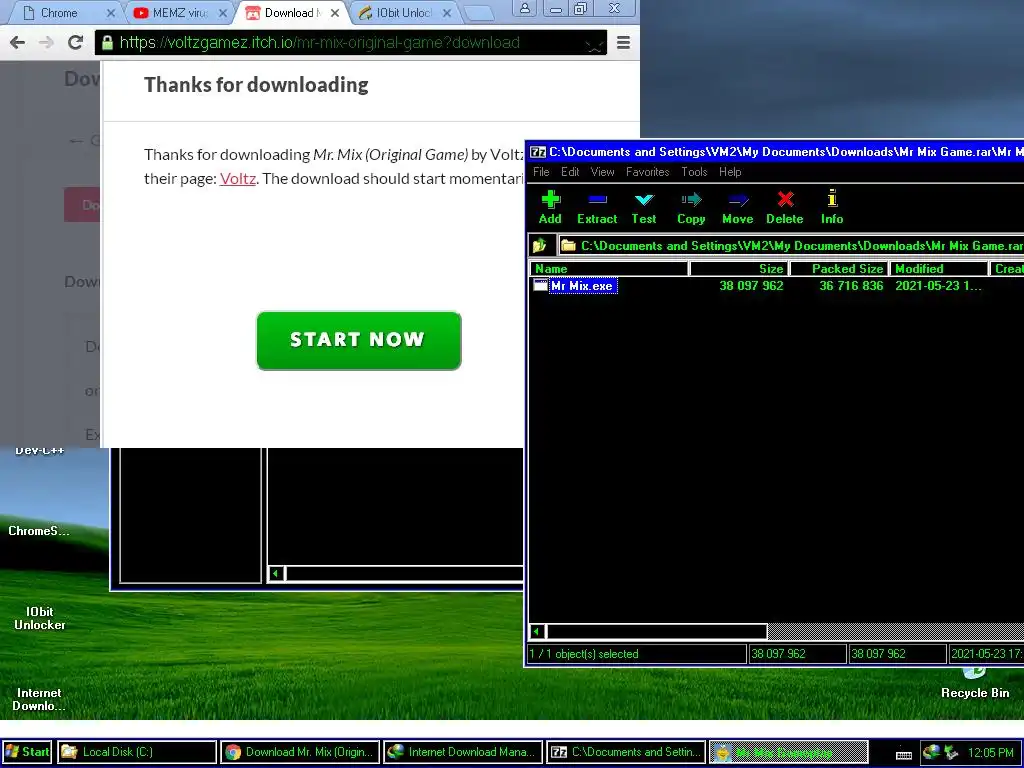This screenshot has height=768, width=1024.
Task: Switch to Download Mr. Mix Chrome taskbar item
Action: click(300, 752)
